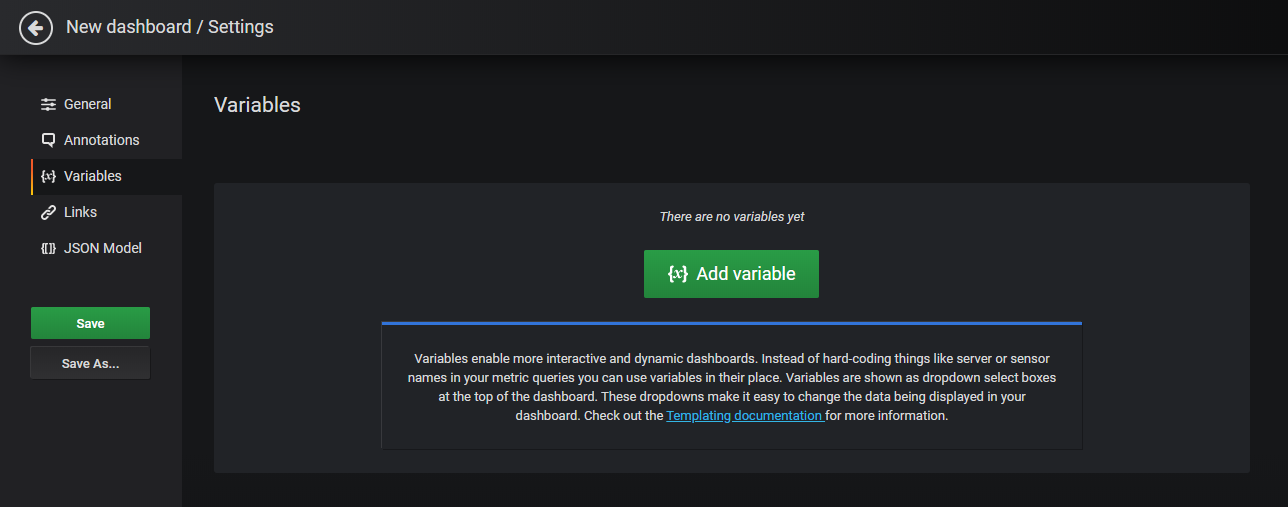Viewport: 1288px width, 507px height.
Task: Go to the Annotations section label
Action: 101,140
